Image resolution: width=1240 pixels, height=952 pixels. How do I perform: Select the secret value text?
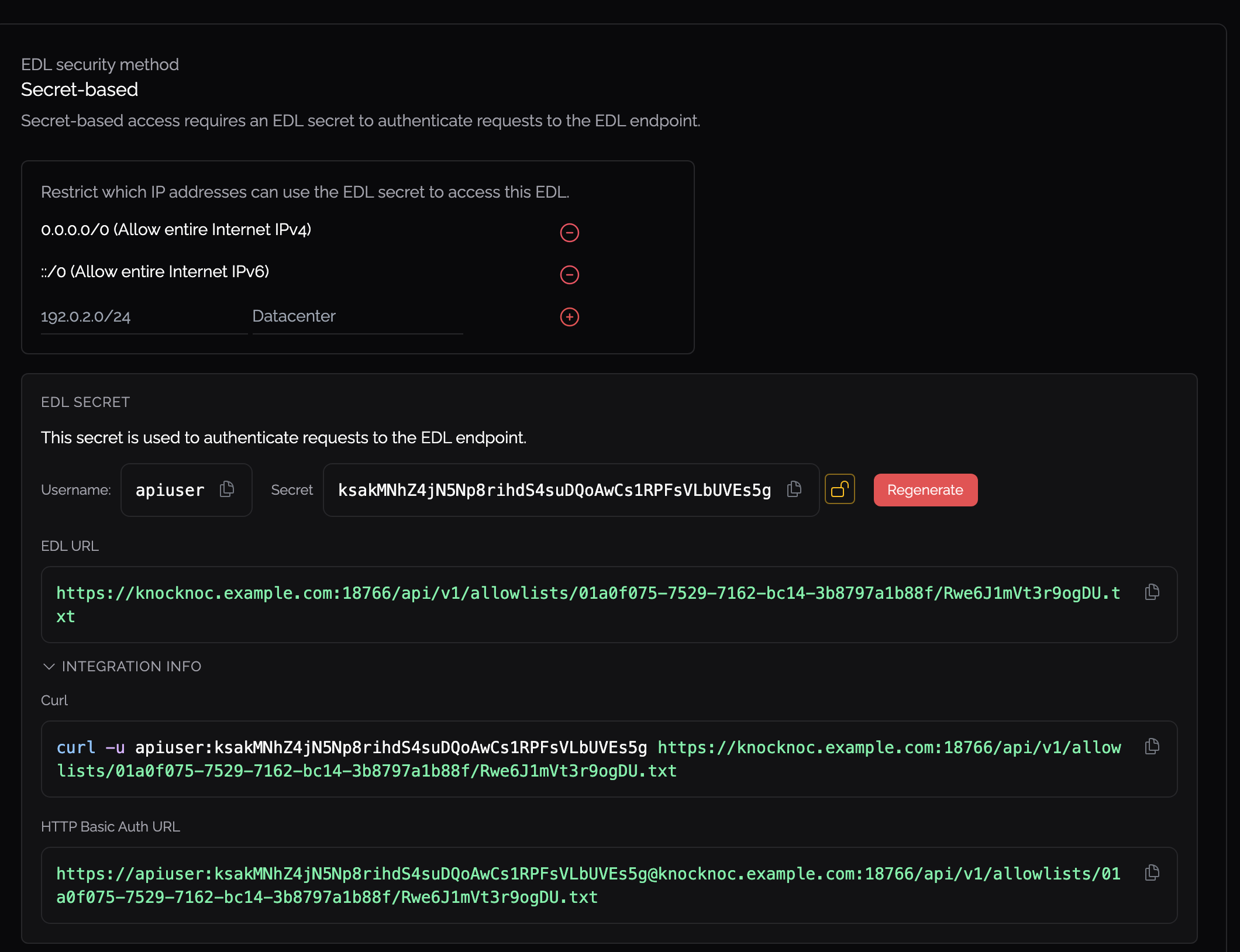coord(554,490)
